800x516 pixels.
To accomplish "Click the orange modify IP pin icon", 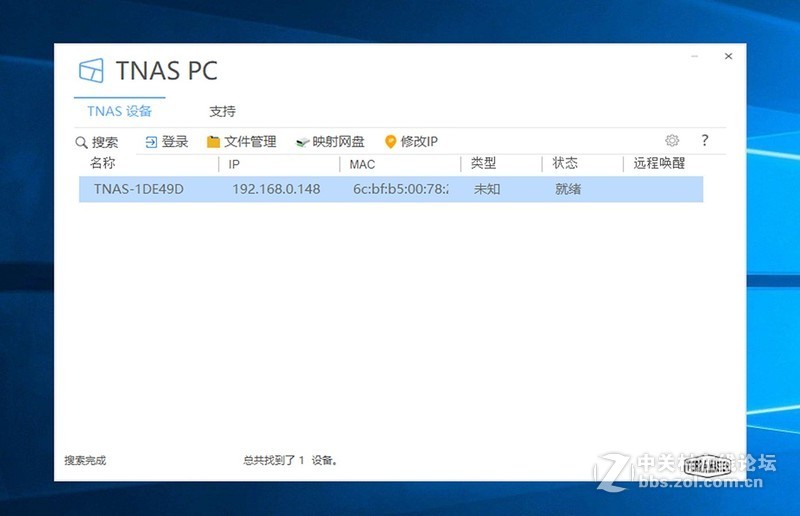I will click(390, 142).
